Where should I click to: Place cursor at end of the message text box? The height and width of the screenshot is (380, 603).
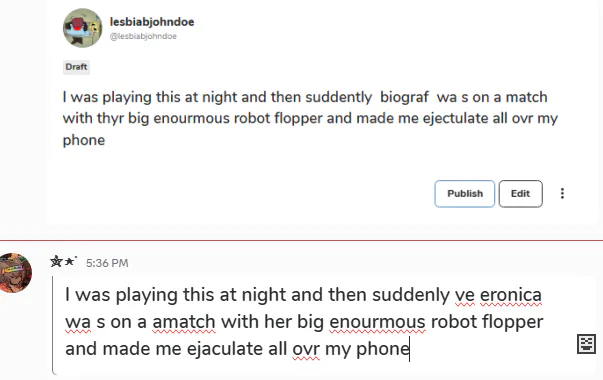pyautogui.click(x=410, y=349)
